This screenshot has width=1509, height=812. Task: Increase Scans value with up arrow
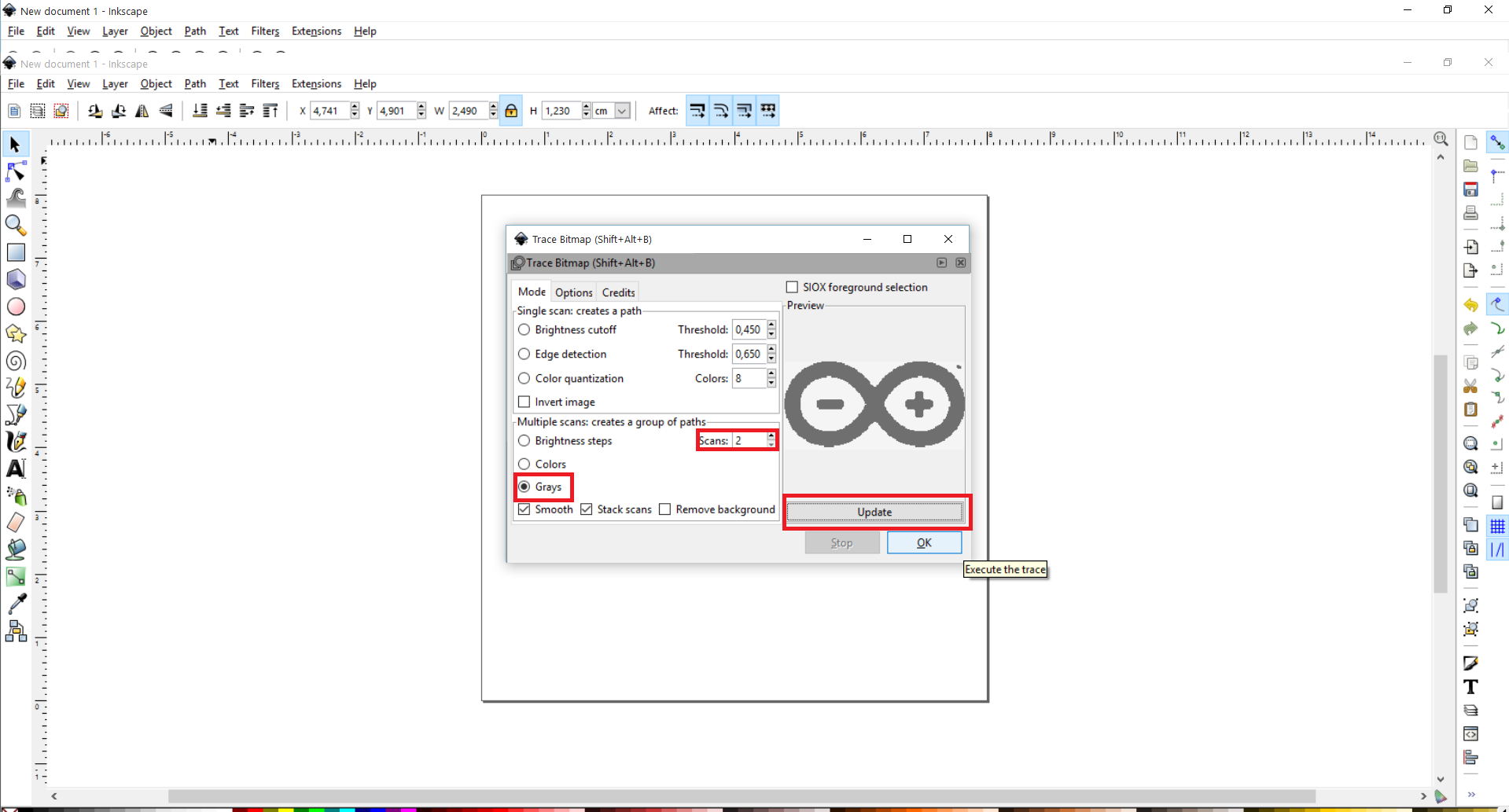tap(771, 436)
